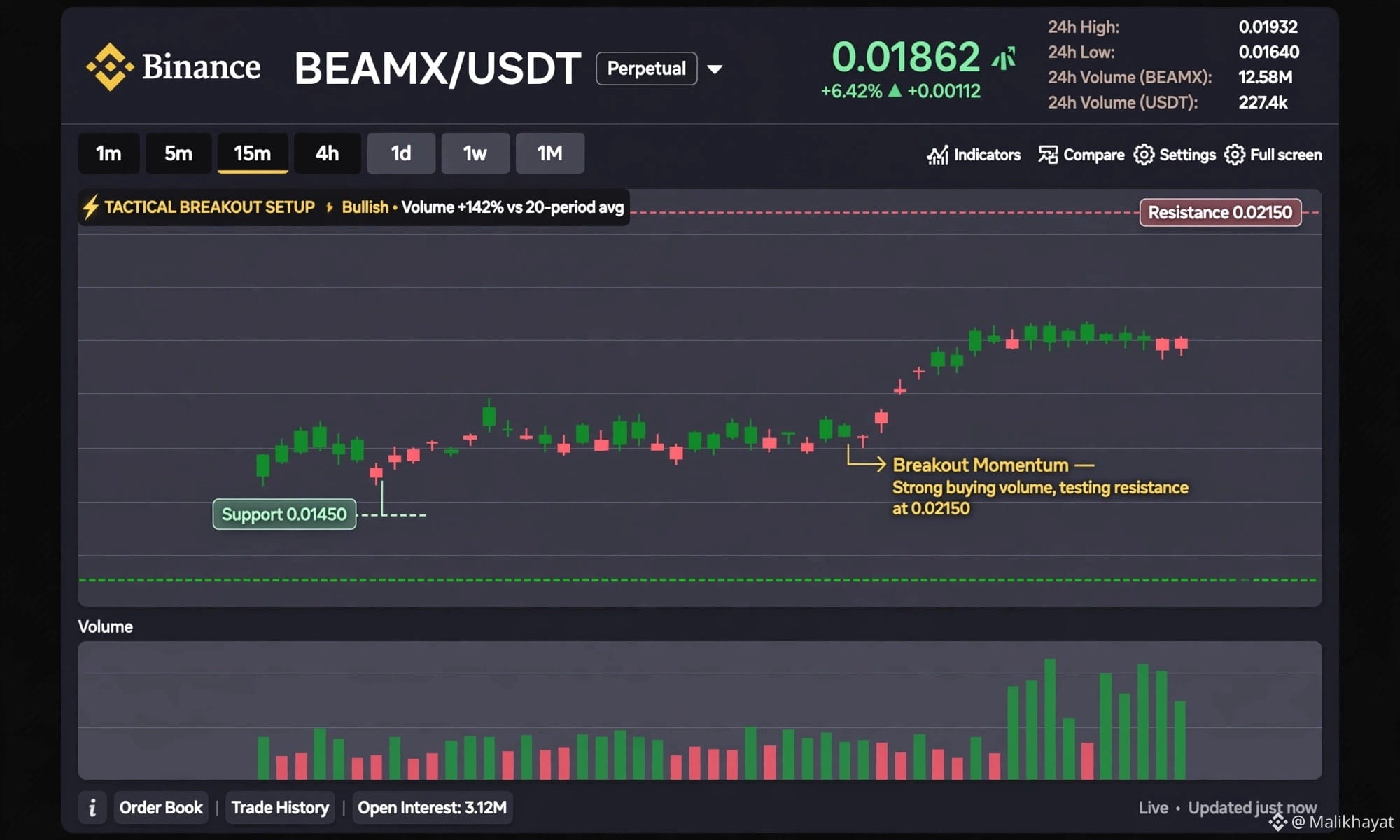Image resolution: width=1400 pixels, height=840 pixels.
Task: Click the Volume panel heading
Action: click(x=105, y=626)
